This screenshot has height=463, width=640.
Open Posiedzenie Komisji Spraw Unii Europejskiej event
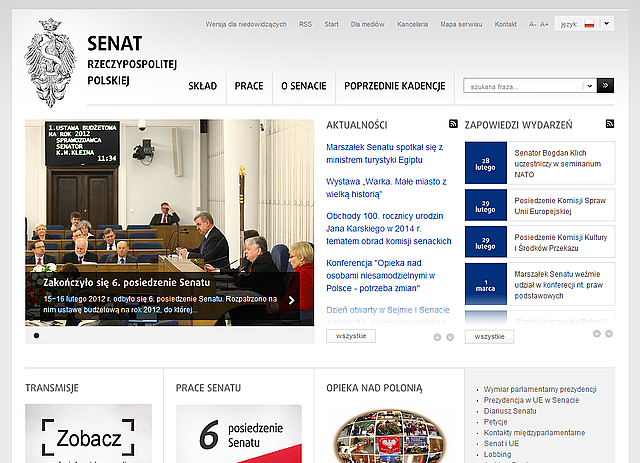(x=560, y=206)
